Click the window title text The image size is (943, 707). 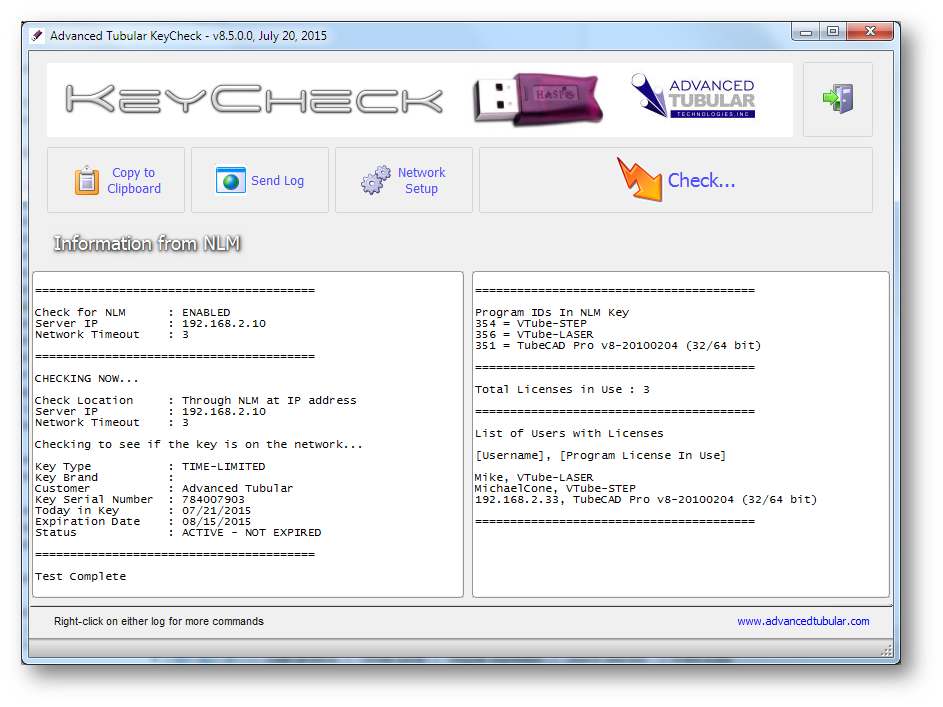[x=188, y=36]
